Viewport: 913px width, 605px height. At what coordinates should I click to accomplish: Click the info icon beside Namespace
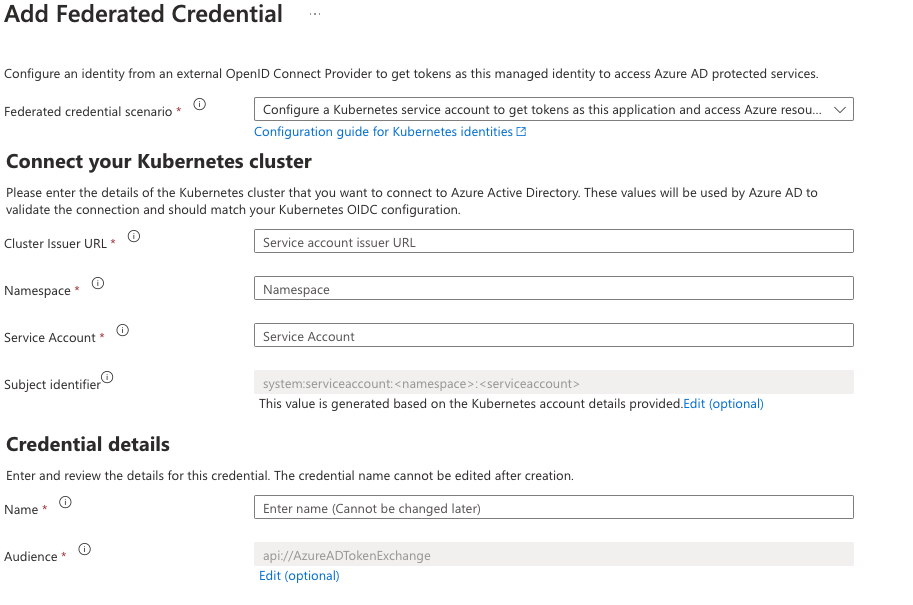98,282
